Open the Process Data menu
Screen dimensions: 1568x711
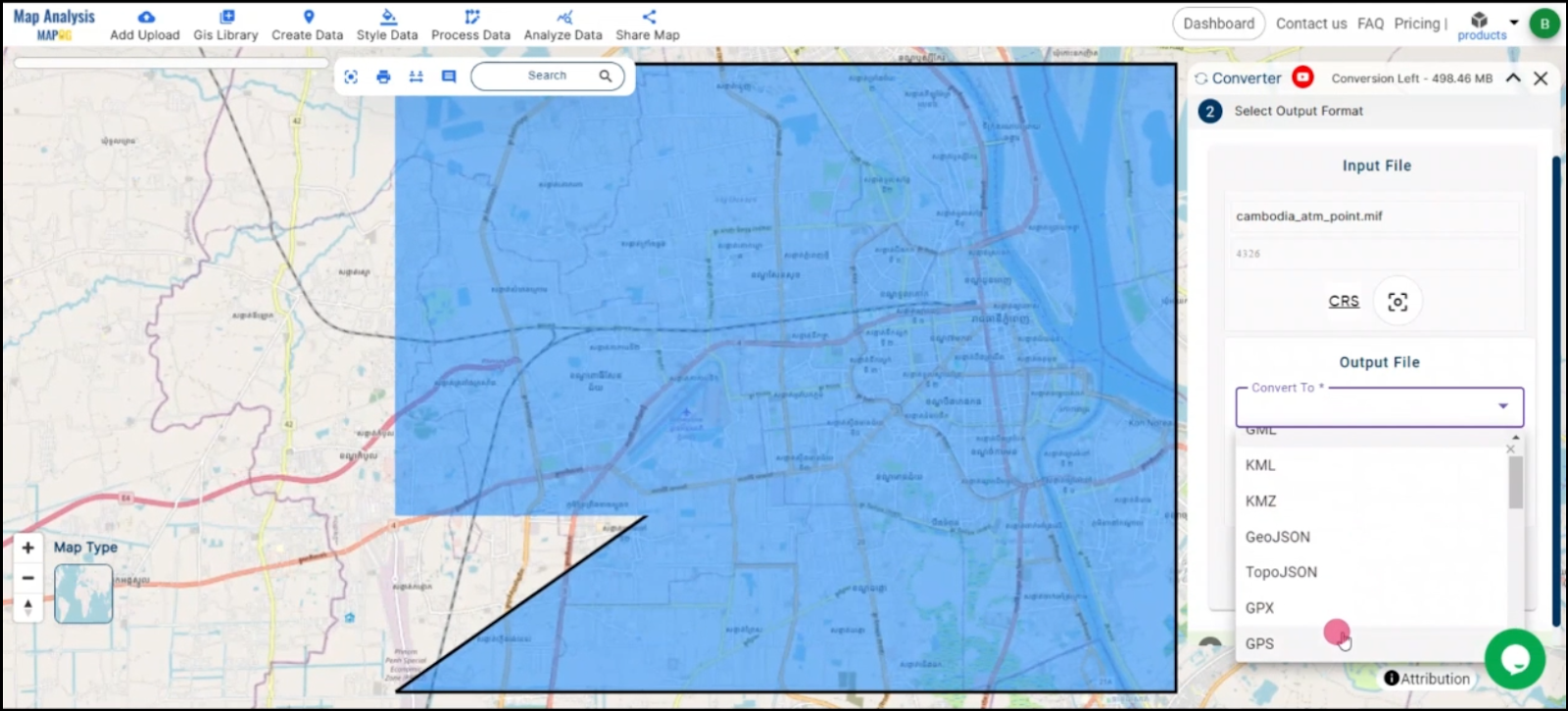point(471,25)
